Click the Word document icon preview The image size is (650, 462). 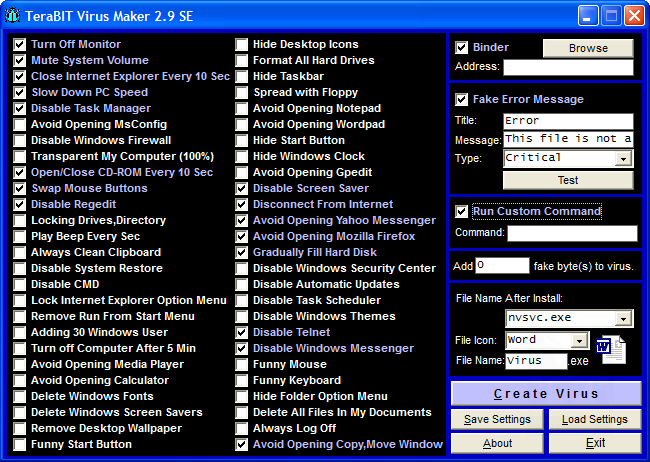pyautogui.click(x=610, y=347)
